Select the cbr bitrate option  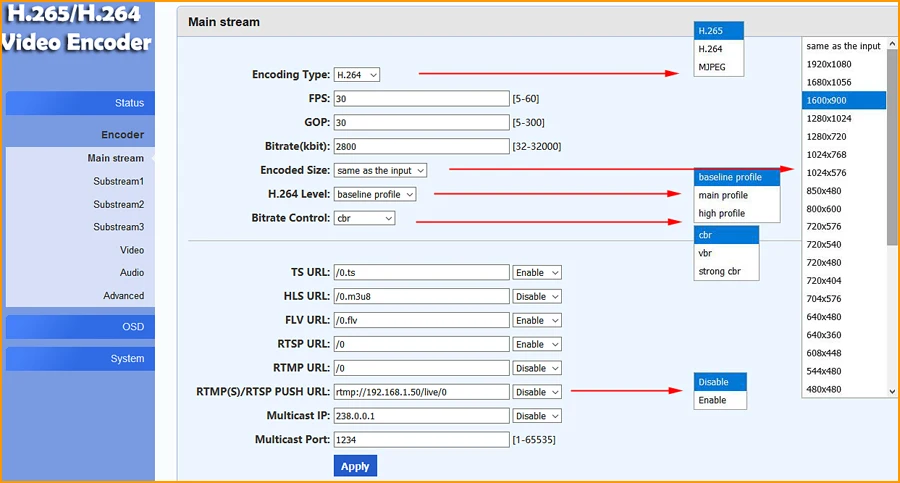tap(726, 235)
